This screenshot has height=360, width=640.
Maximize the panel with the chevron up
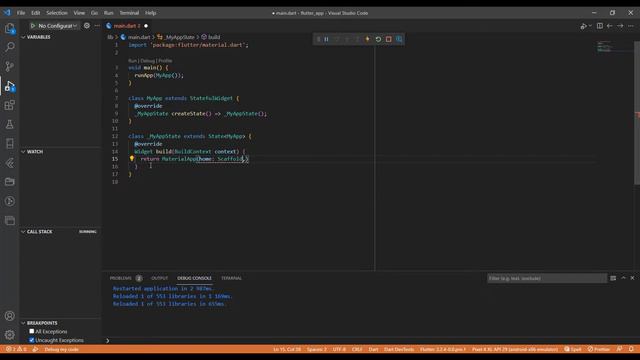pos(623,278)
